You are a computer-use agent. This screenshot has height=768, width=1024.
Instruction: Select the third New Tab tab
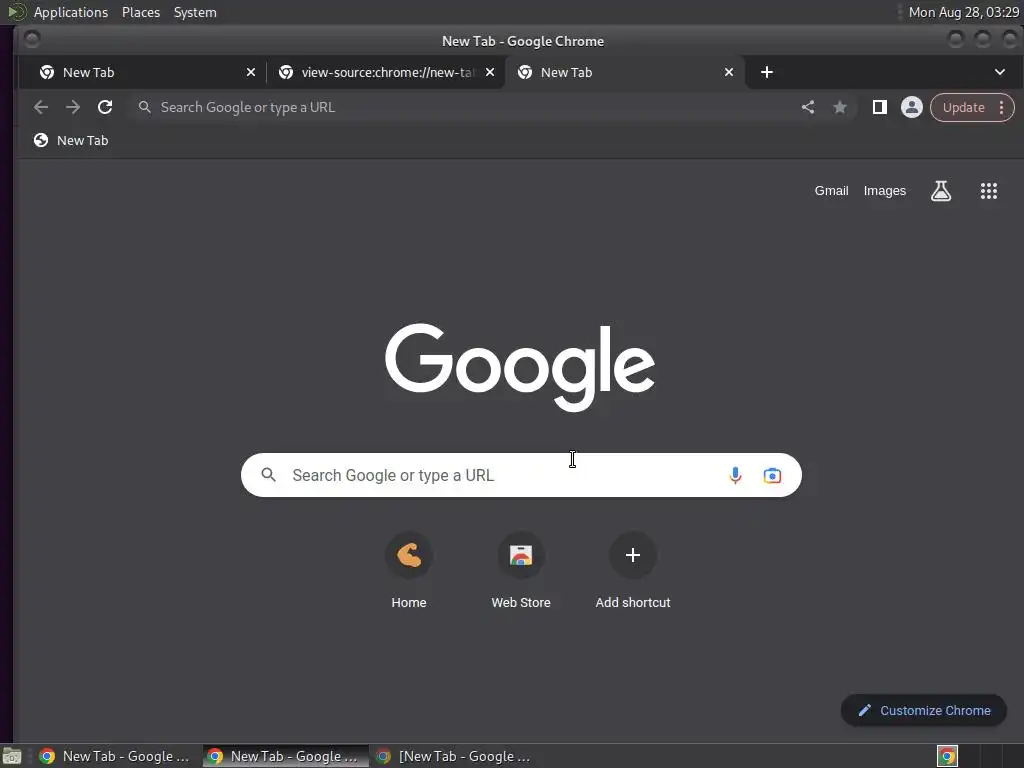click(x=624, y=72)
